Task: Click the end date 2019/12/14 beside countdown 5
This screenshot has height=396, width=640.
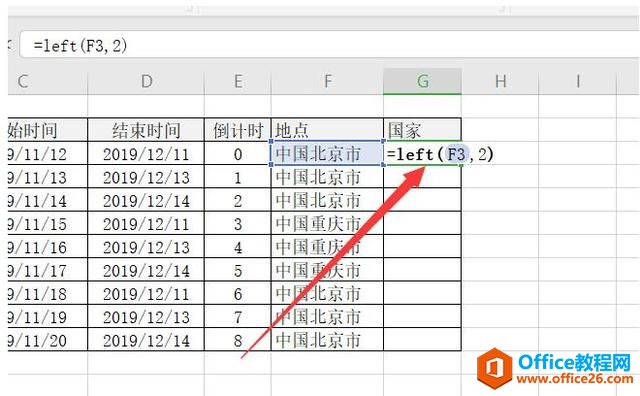Action: (146, 270)
